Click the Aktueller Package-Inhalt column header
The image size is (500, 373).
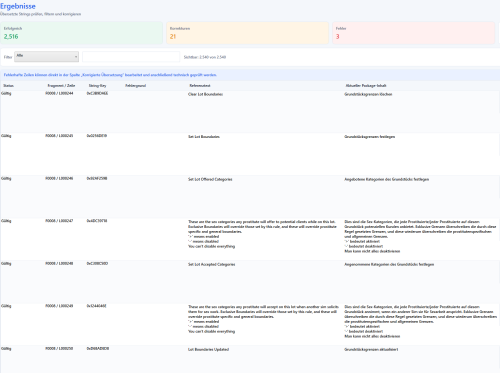(366, 86)
